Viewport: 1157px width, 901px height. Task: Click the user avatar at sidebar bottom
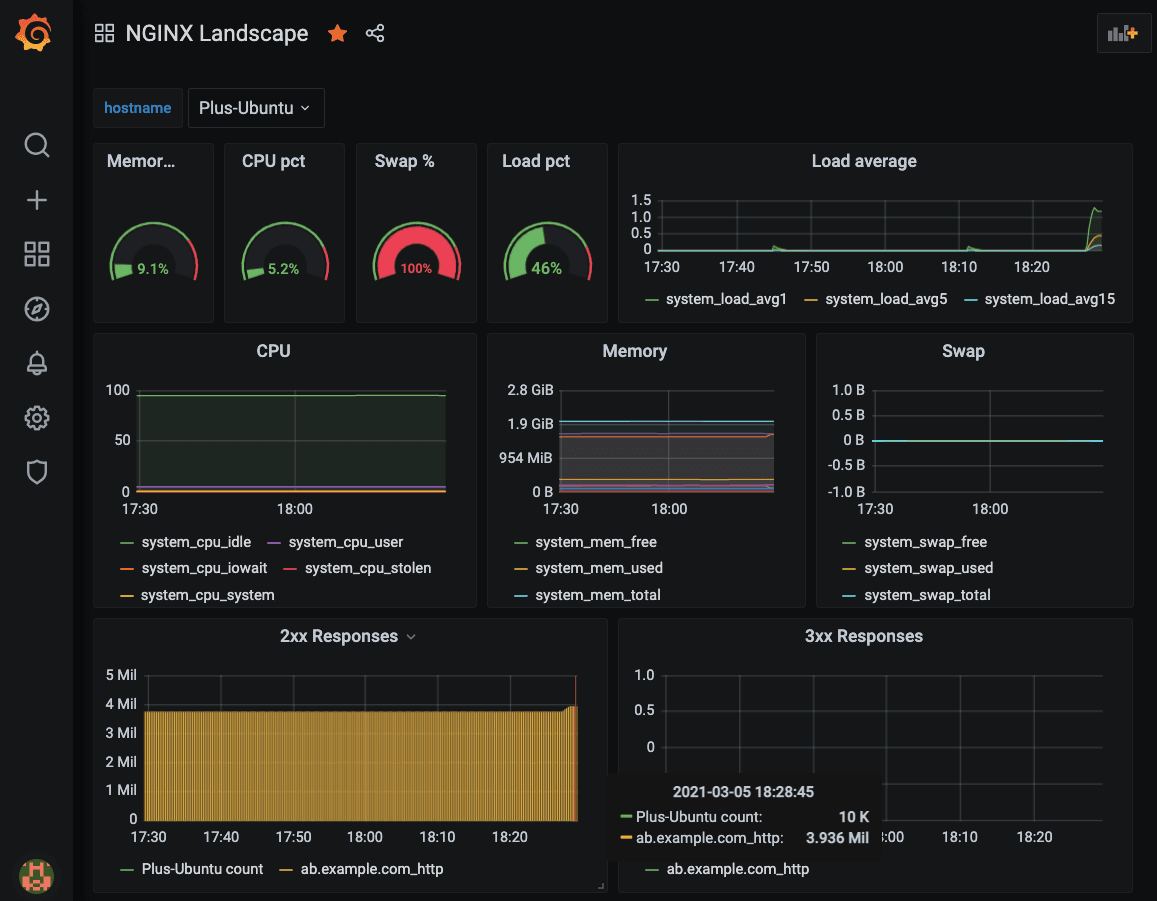(x=36, y=876)
